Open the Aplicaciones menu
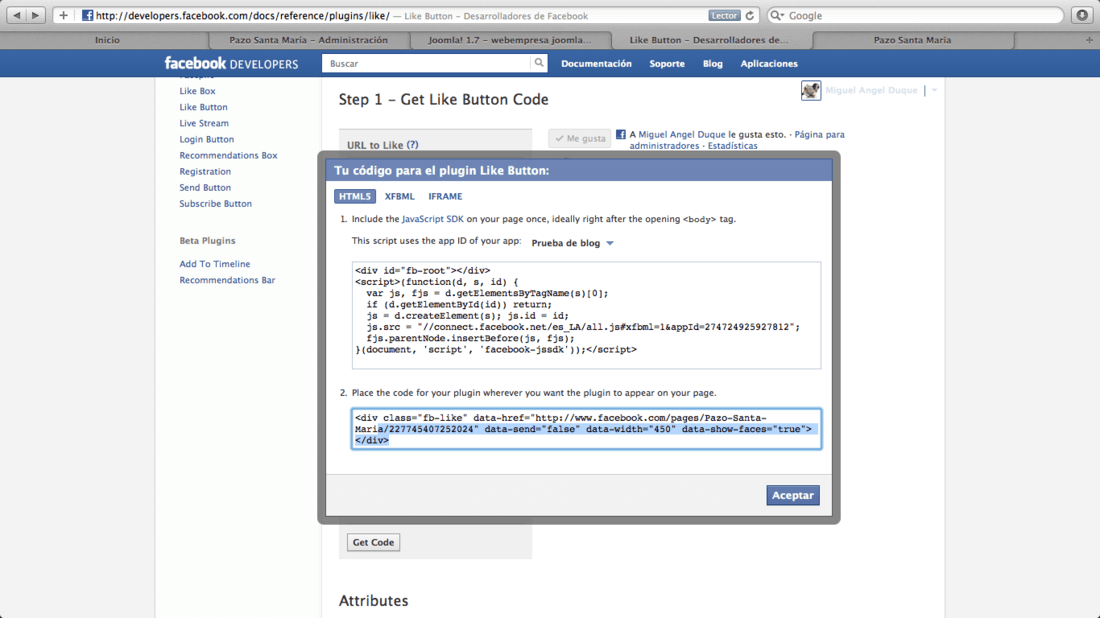 [769, 63]
